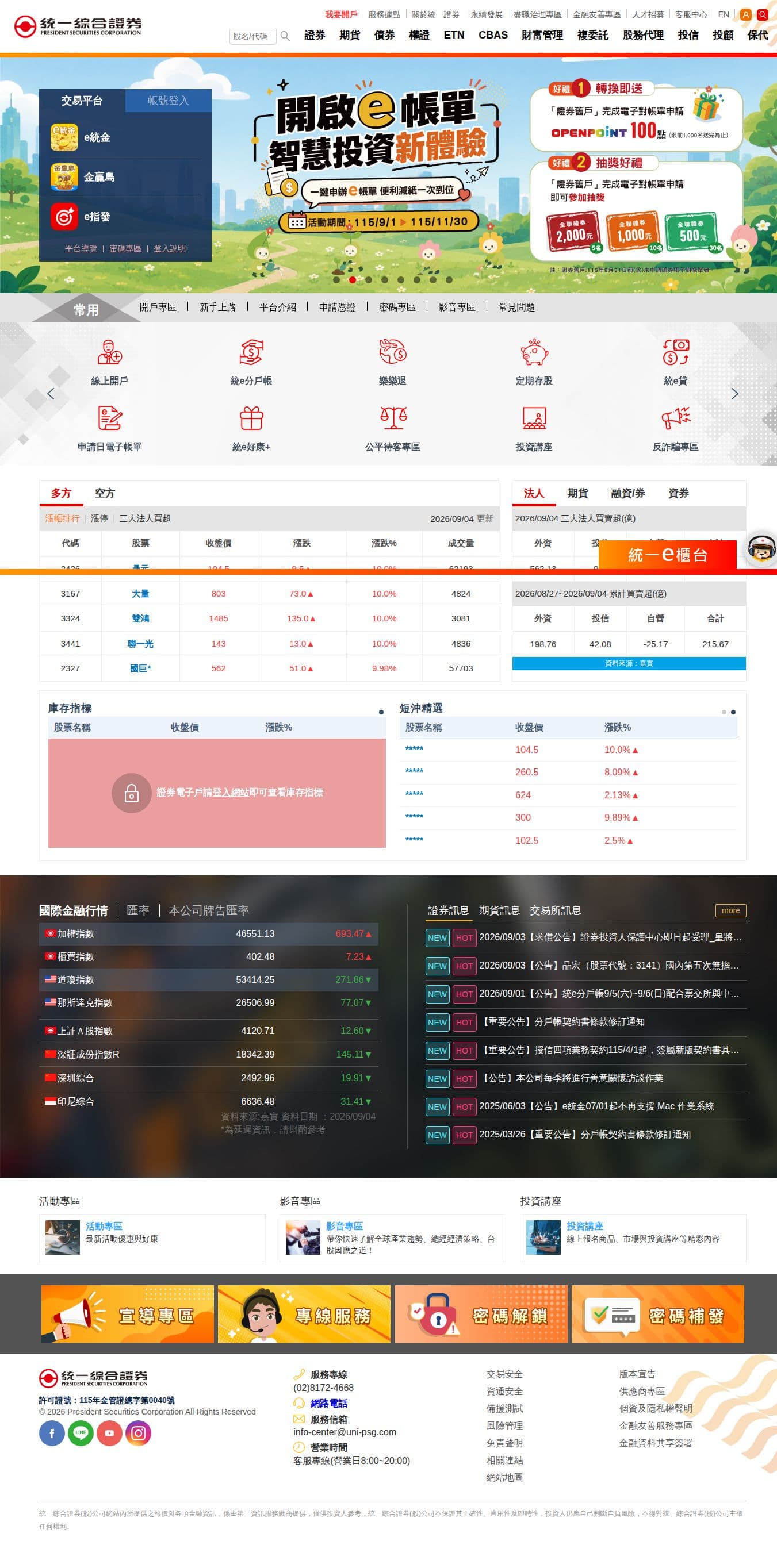Open the 反詐騙專區 megaphone icon
Image resolution: width=777 pixels, height=1568 pixels.
pyautogui.click(x=675, y=418)
